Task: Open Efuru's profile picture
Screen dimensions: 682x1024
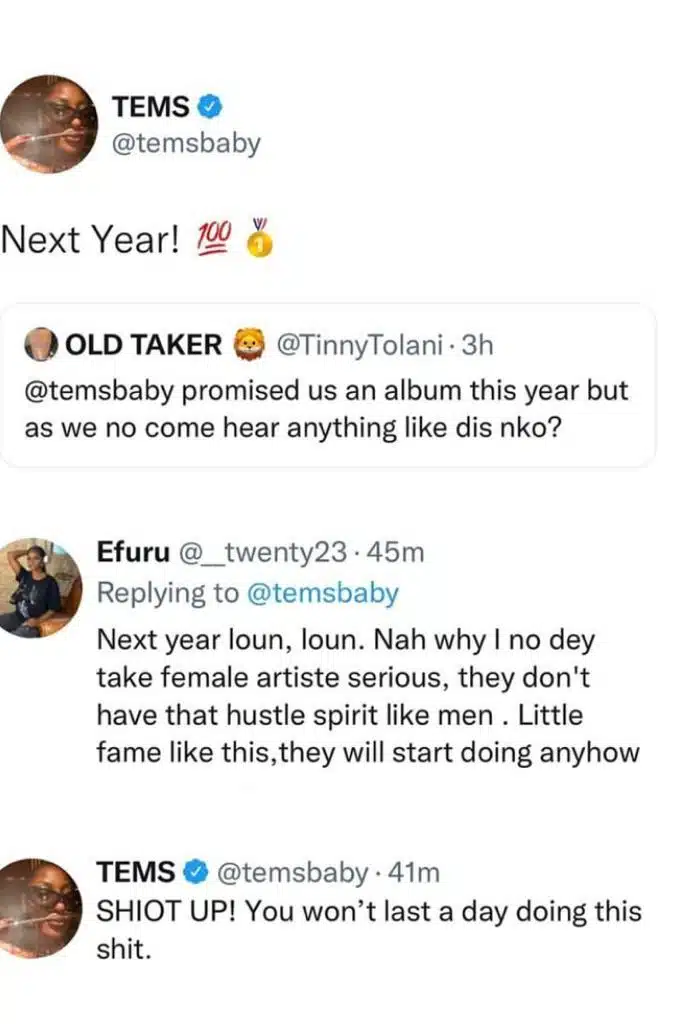Action: click(x=42, y=587)
